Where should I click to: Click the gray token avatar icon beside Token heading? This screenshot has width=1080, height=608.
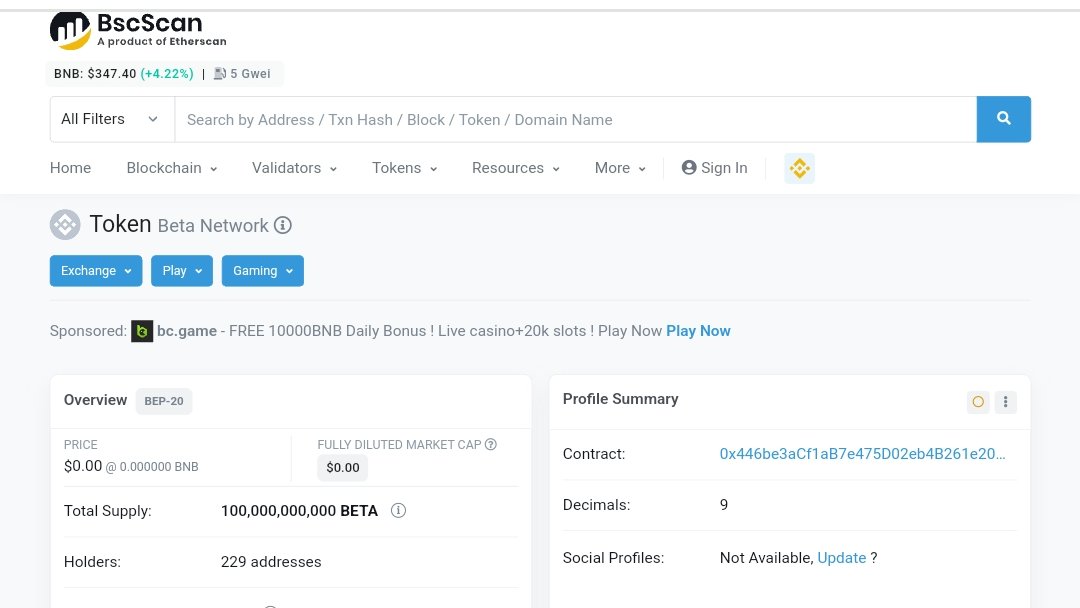click(64, 224)
